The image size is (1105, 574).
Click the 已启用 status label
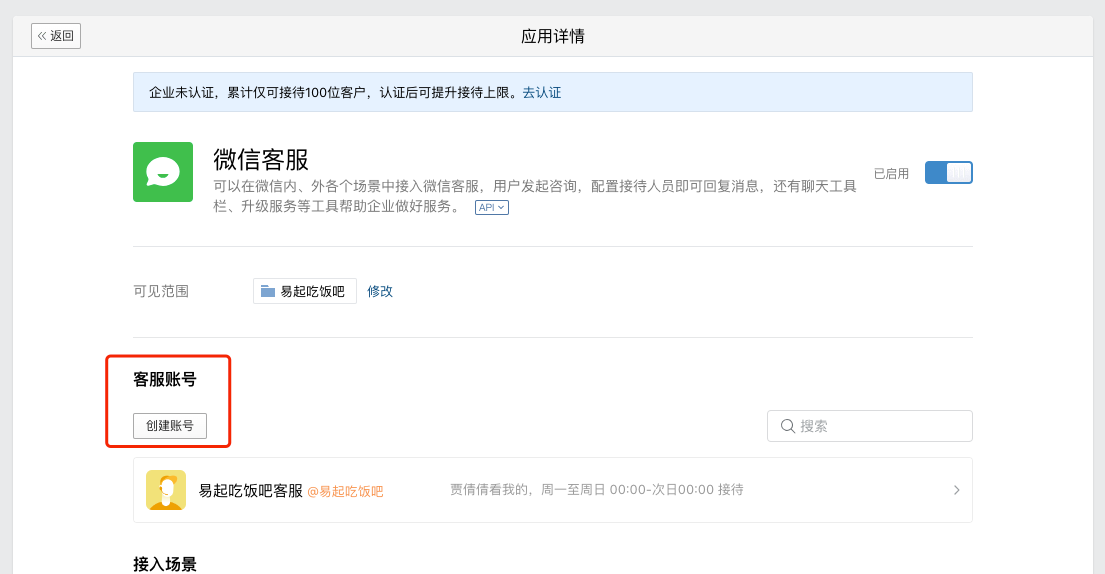[891, 173]
